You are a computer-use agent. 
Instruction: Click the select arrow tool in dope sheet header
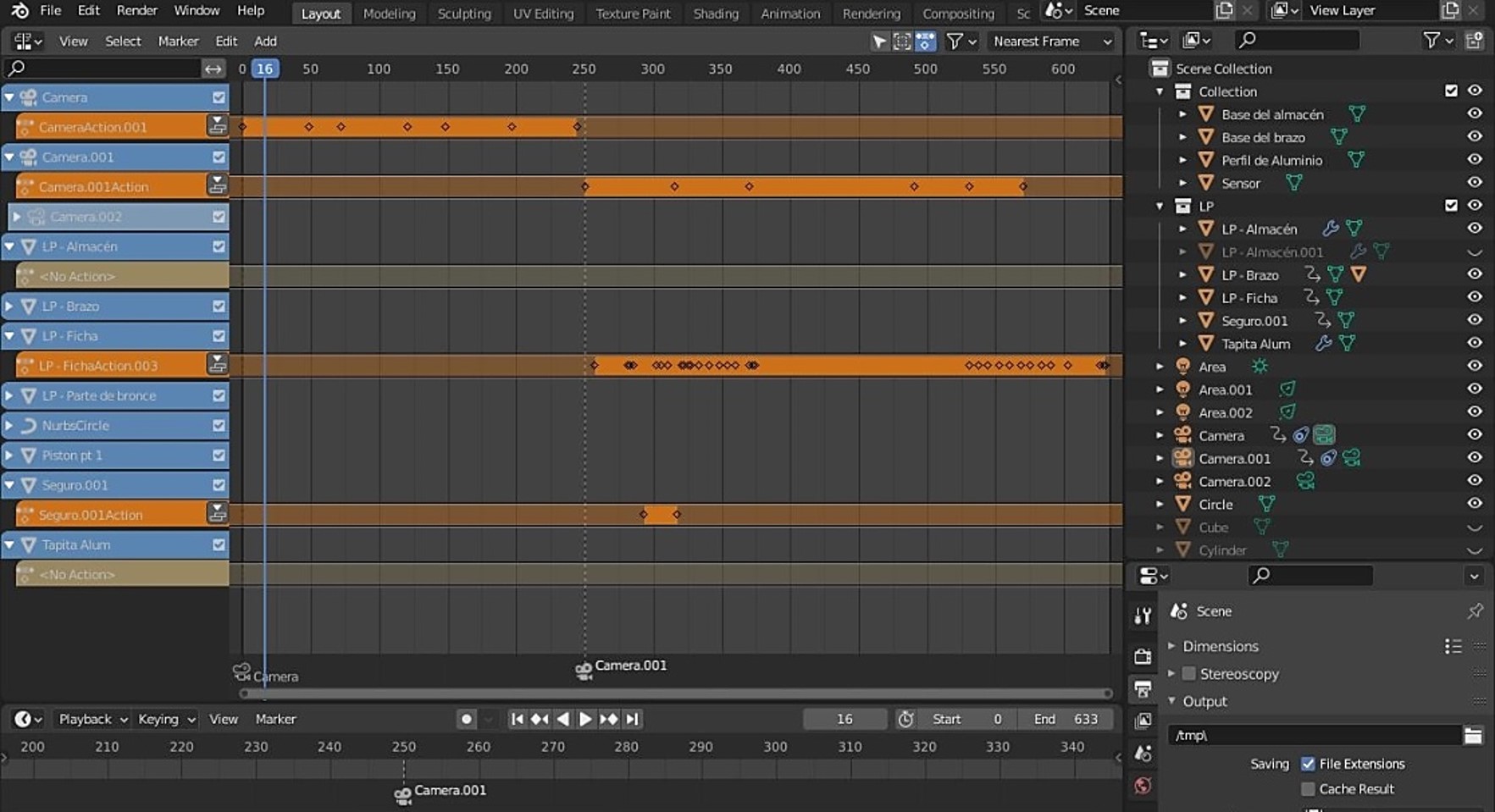click(879, 41)
